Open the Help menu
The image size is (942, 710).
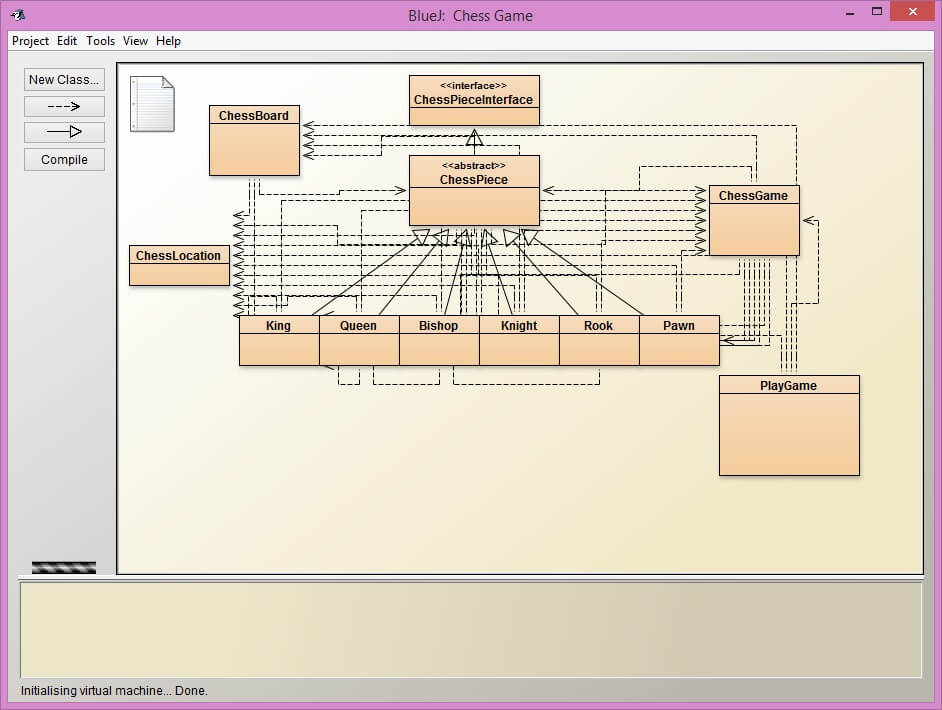(168, 41)
